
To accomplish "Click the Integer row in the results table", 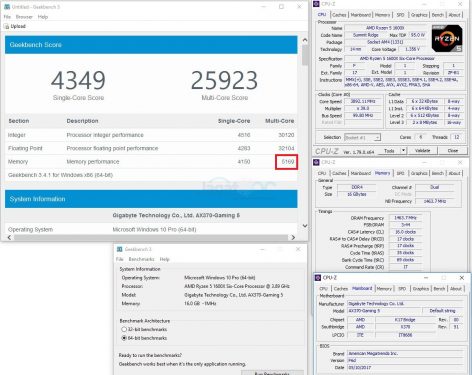I will tap(151, 135).
